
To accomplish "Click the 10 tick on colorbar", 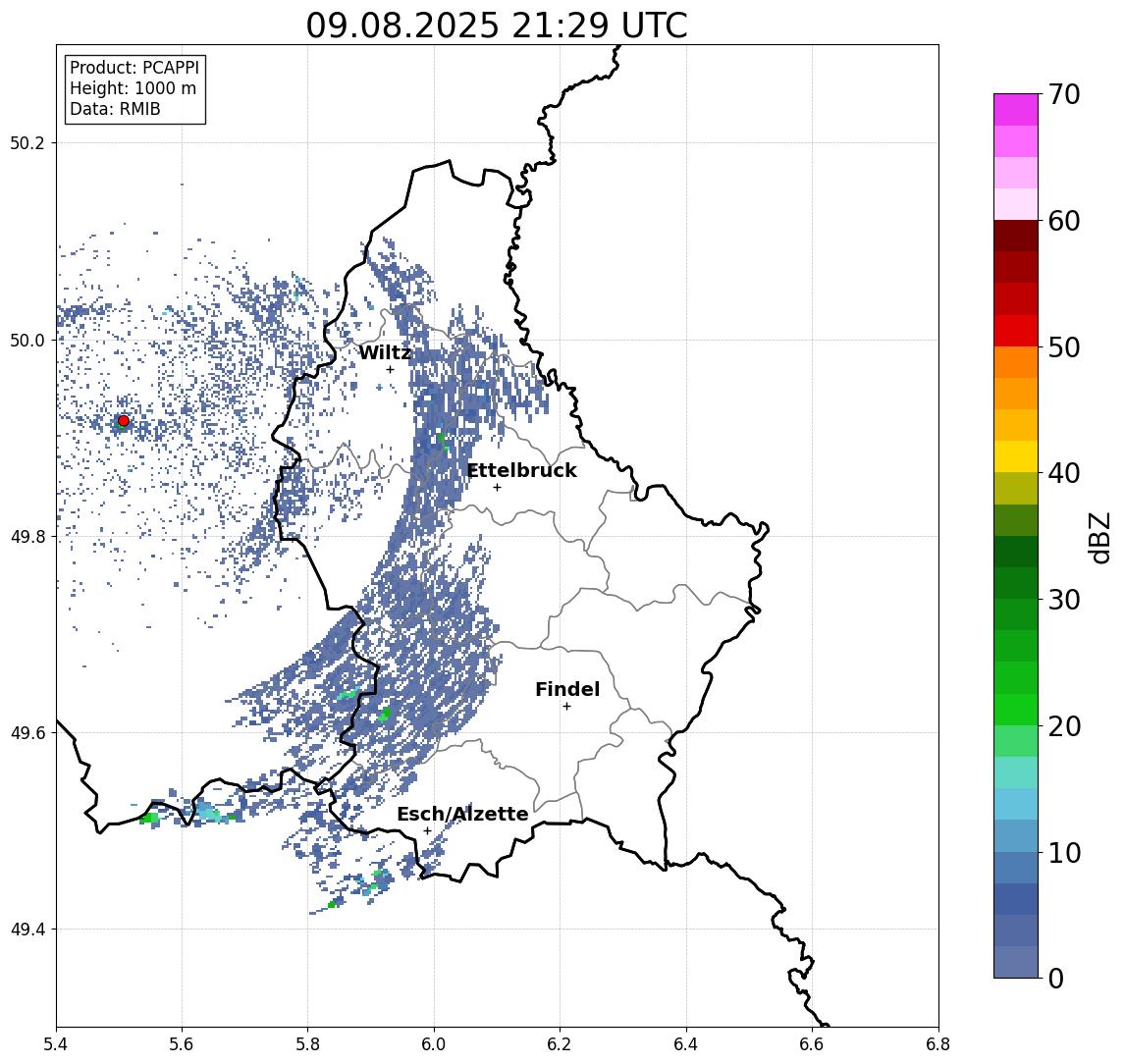I will [1063, 852].
